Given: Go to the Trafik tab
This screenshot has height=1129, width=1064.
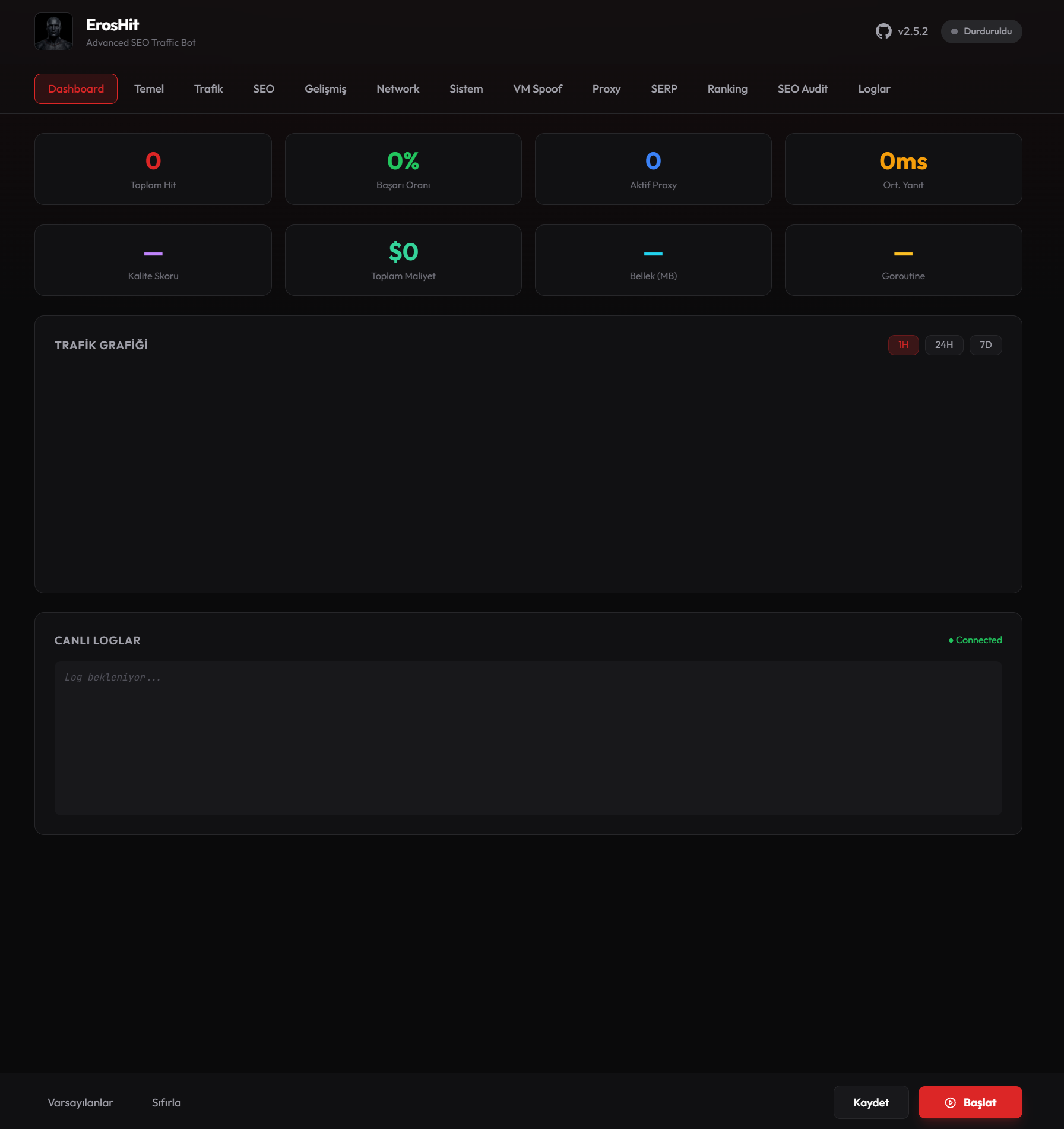Looking at the screenshot, I should (208, 89).
